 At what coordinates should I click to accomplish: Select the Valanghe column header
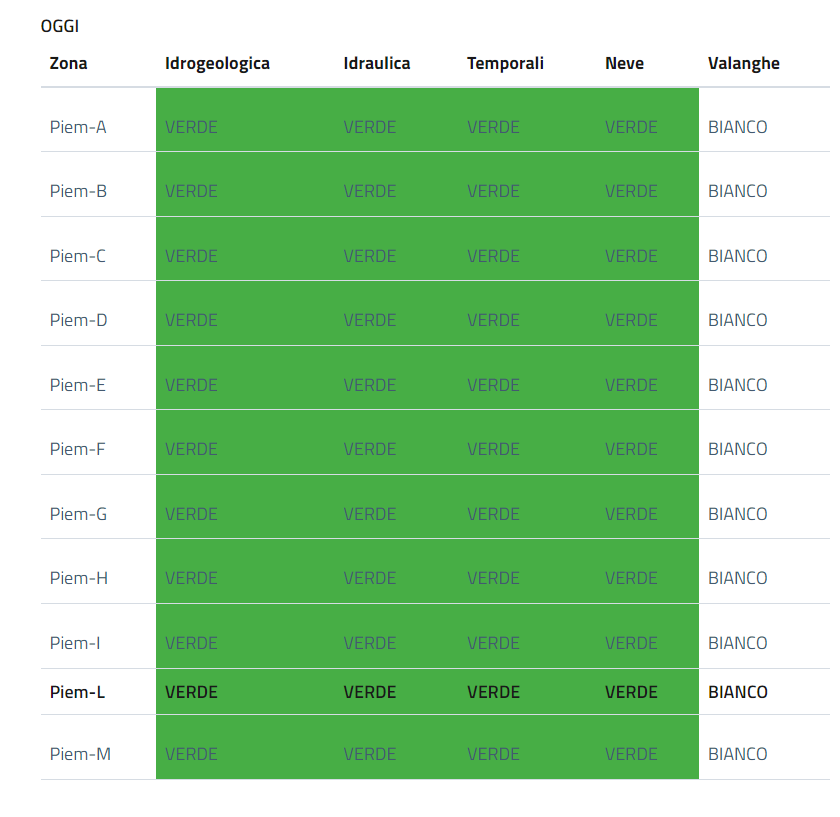[743, 63]
